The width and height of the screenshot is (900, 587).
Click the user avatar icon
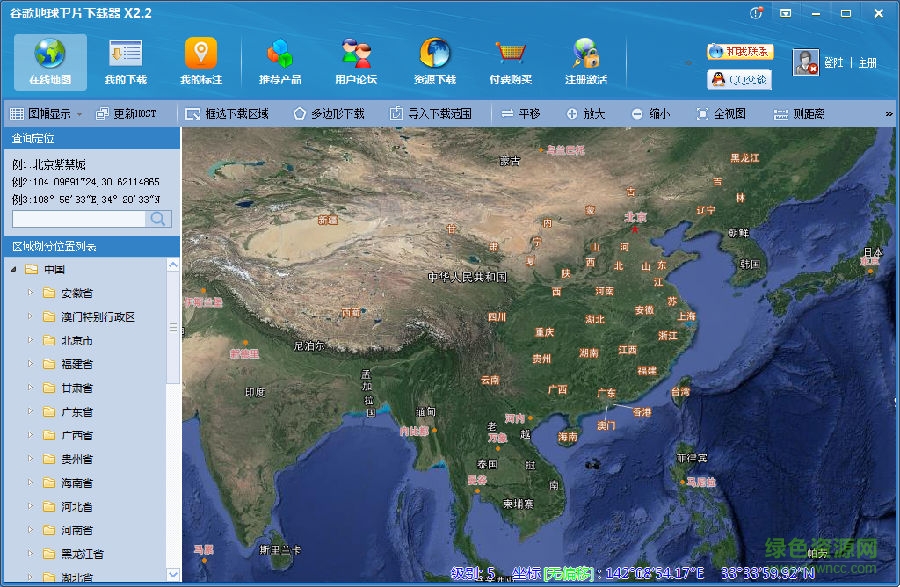pyautogui.click(x=805, y=63)
